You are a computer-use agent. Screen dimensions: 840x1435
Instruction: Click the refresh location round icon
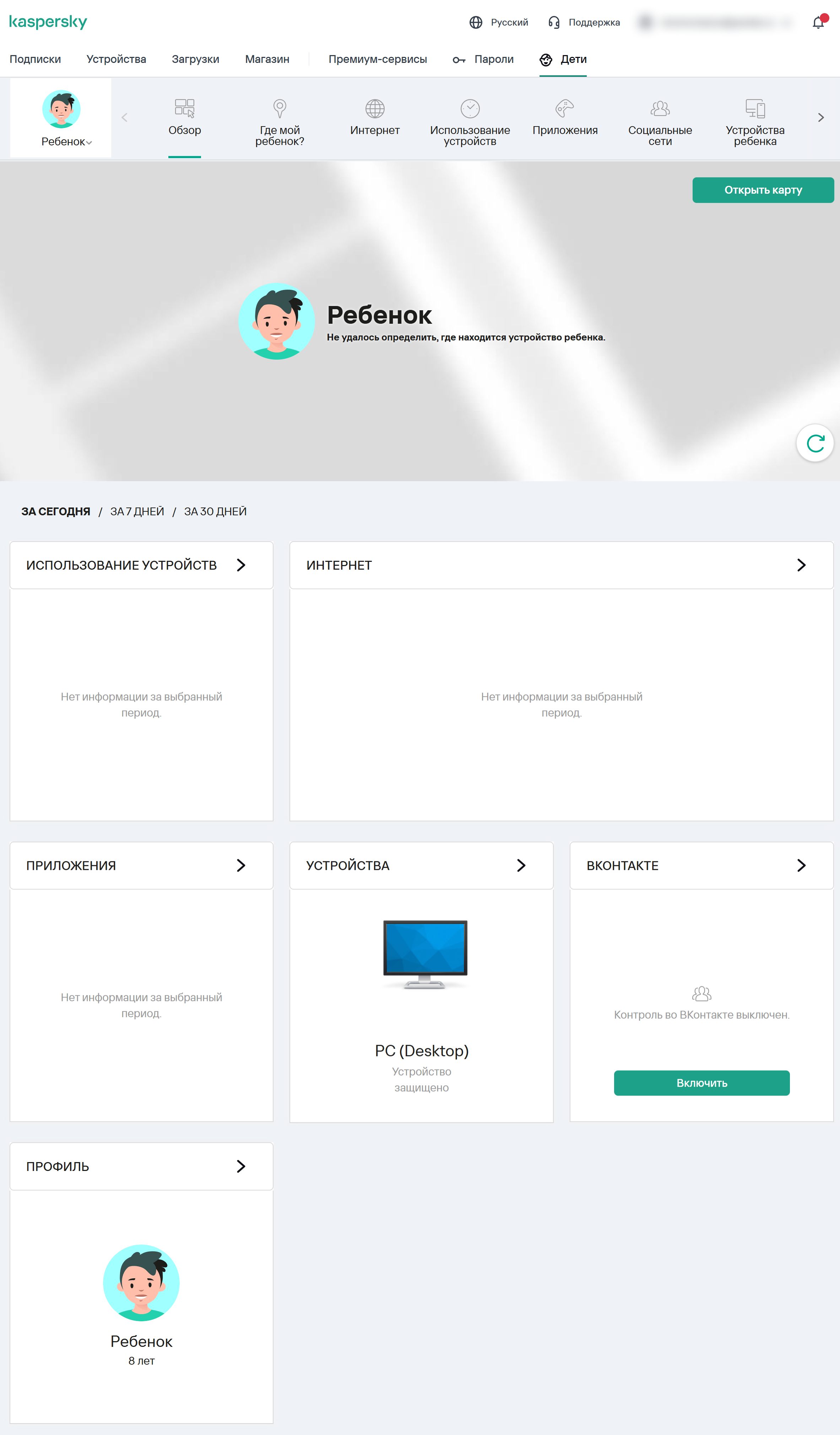coord(815,443)
